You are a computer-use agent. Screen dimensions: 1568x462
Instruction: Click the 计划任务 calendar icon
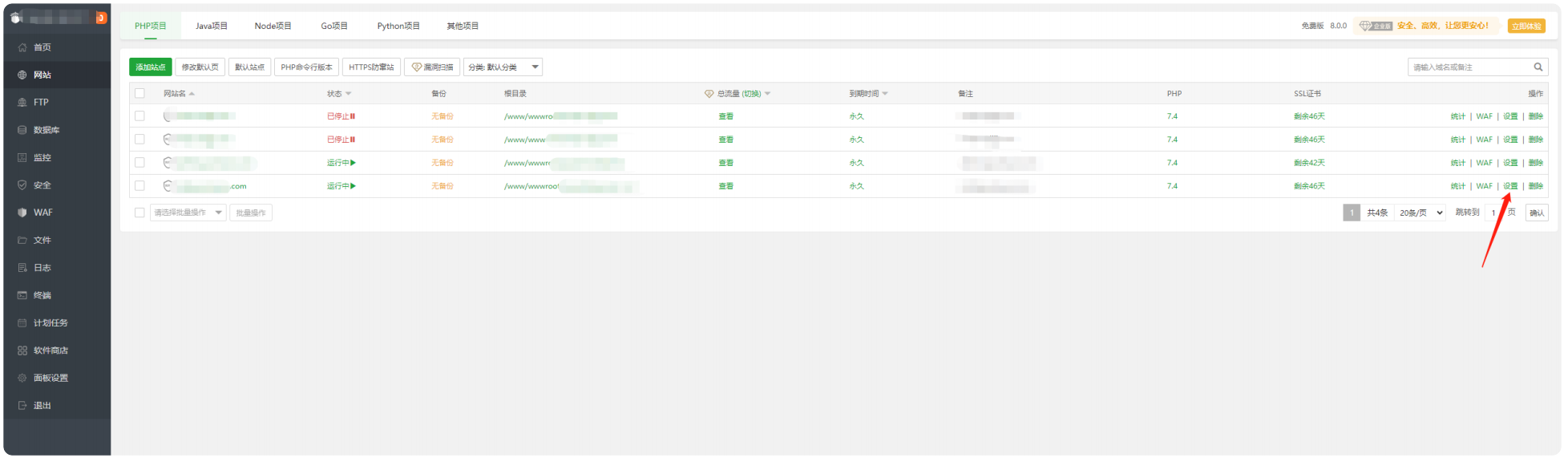(22, 323)
